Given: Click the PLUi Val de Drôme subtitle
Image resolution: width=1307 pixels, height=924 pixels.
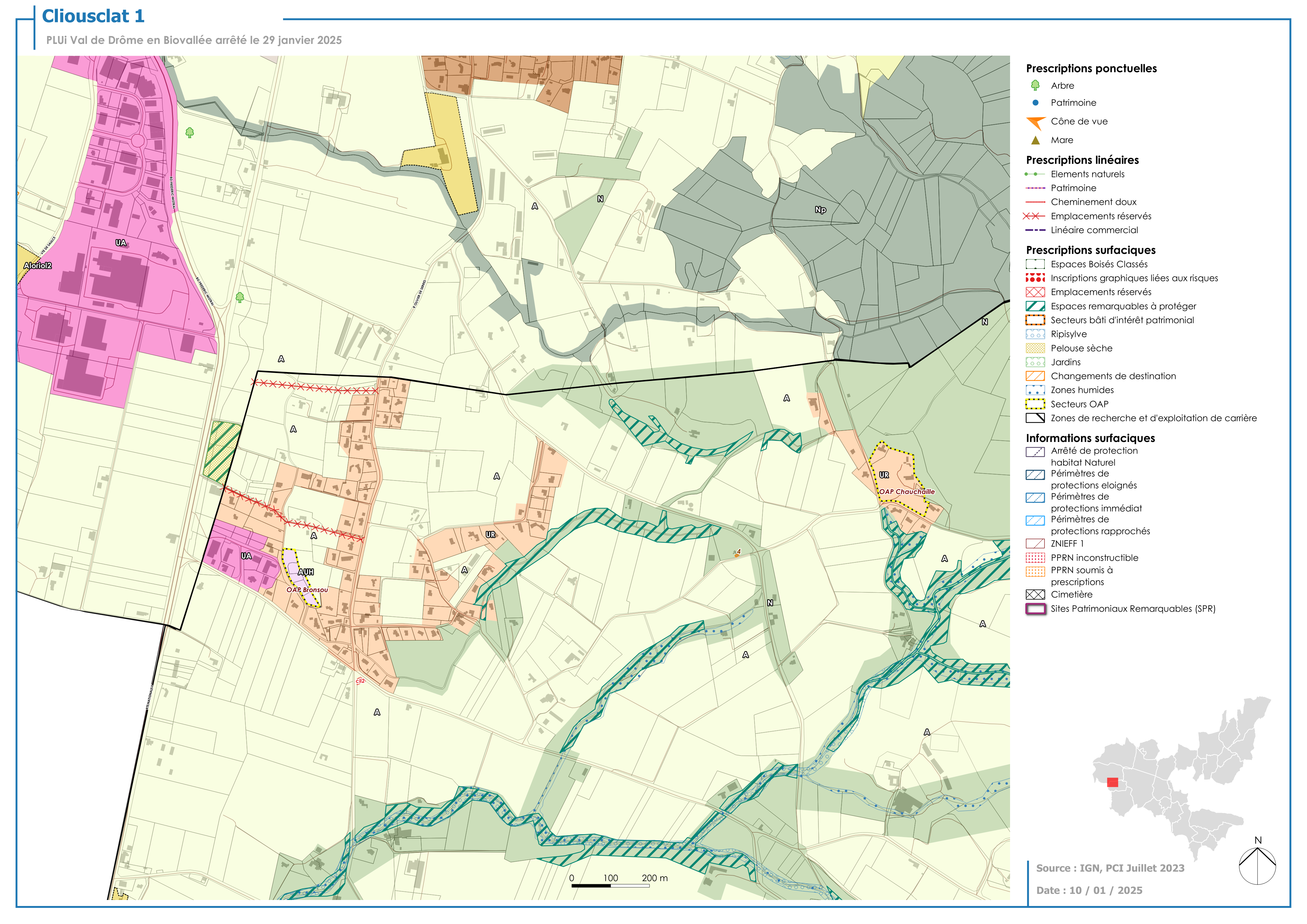Looking at the screenshot, I should 194,40.
